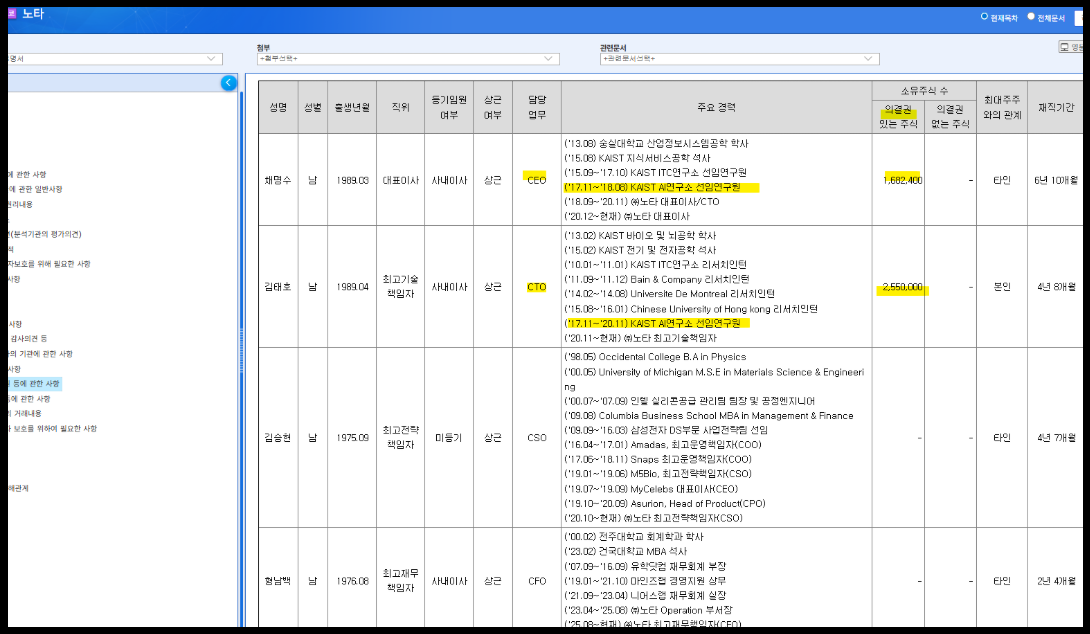This screenshot has height=634, width=1090.
Task: Open the 첨부 dropdown
Action: [406, 59]
